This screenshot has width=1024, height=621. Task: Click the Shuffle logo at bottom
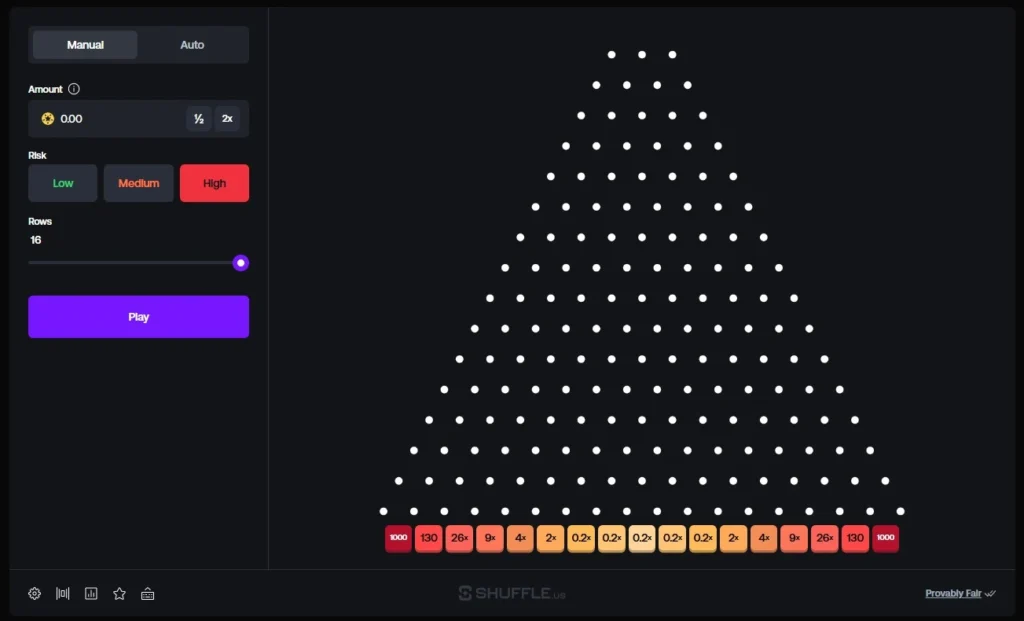[x=512, y=593]
